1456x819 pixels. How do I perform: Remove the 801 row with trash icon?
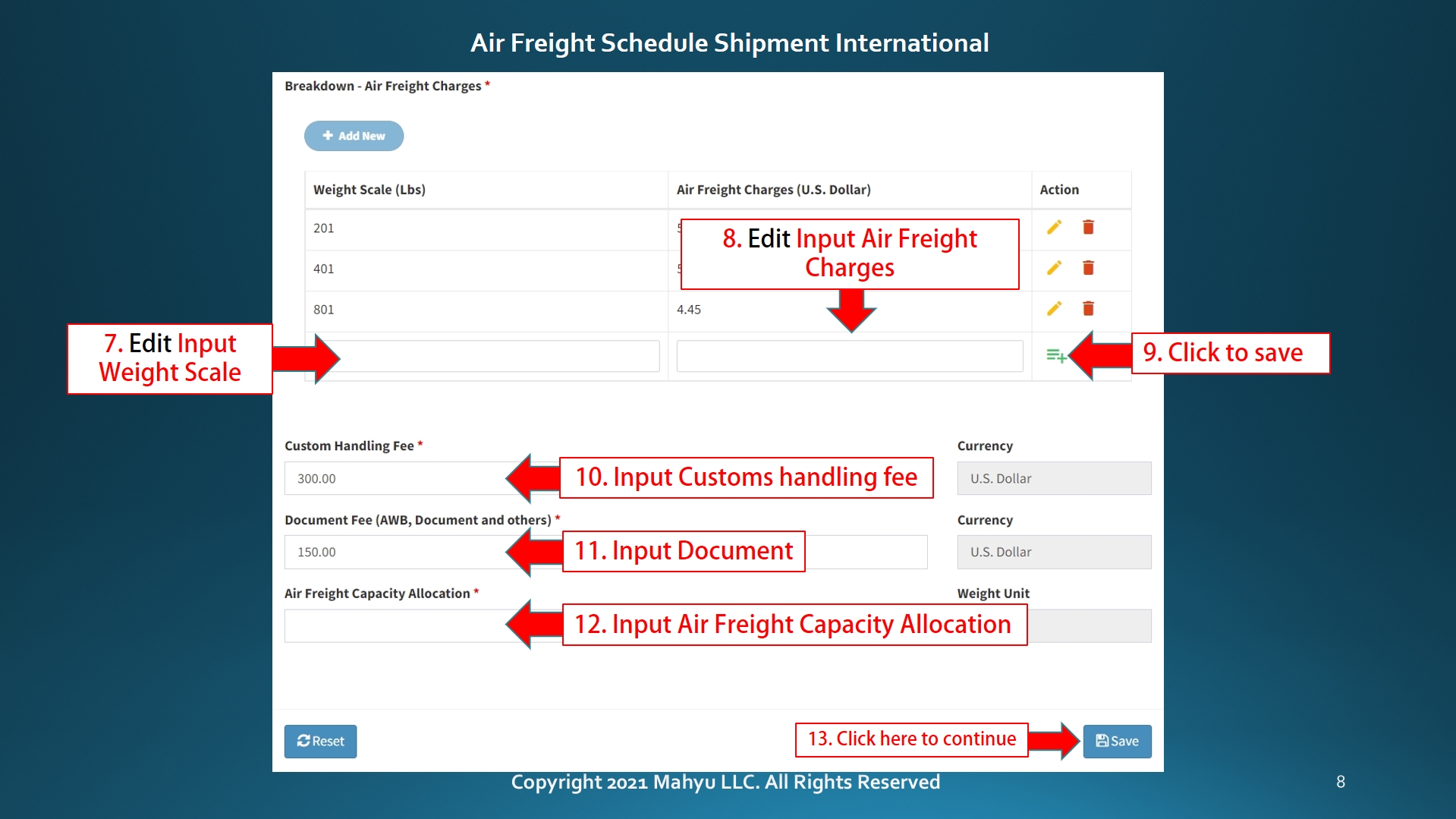[1088, 309]
